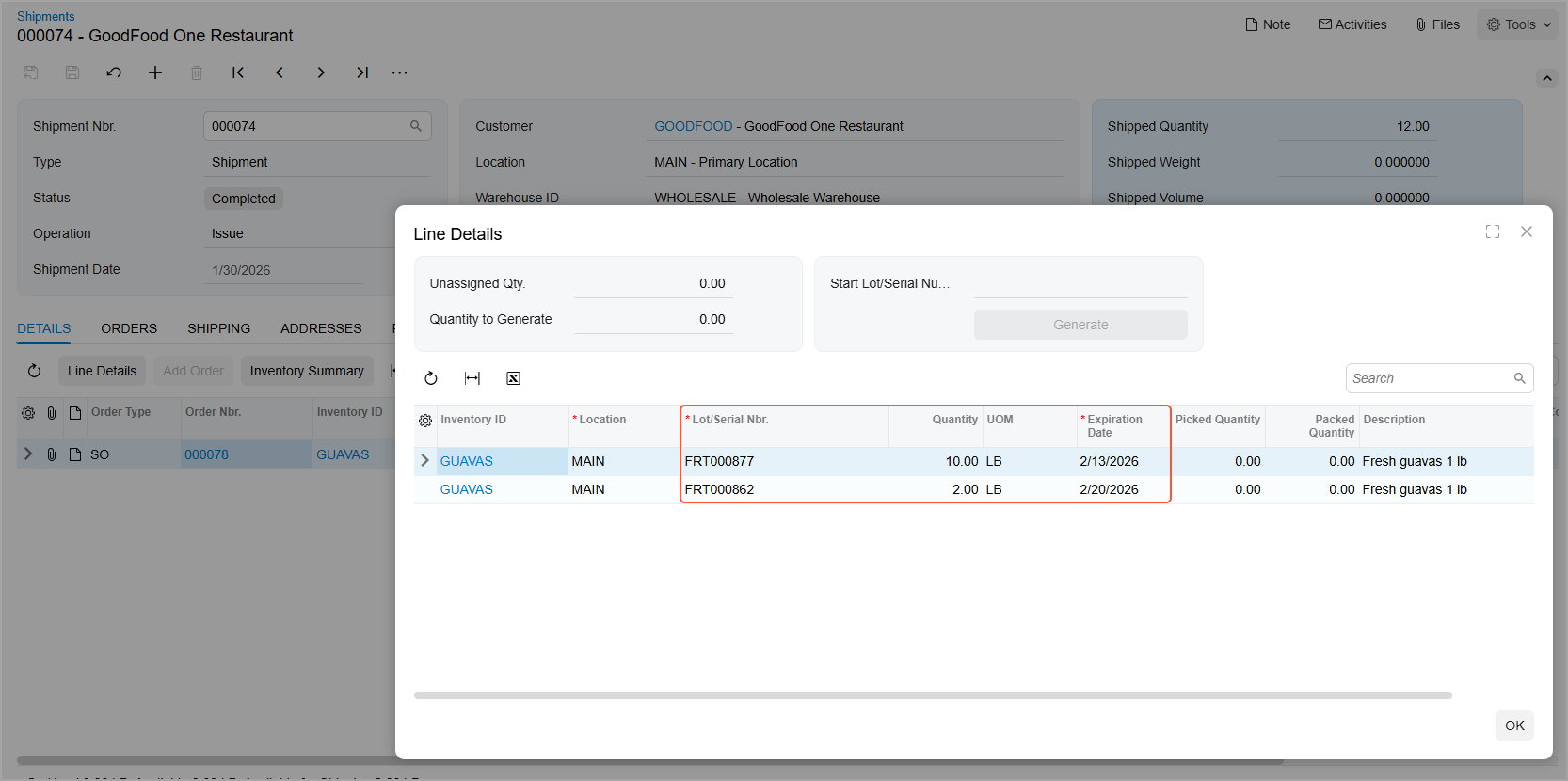Undo changes with the cancel icon
The image size is (1568, 781).
pyautogui.click(x=114, y=72)
